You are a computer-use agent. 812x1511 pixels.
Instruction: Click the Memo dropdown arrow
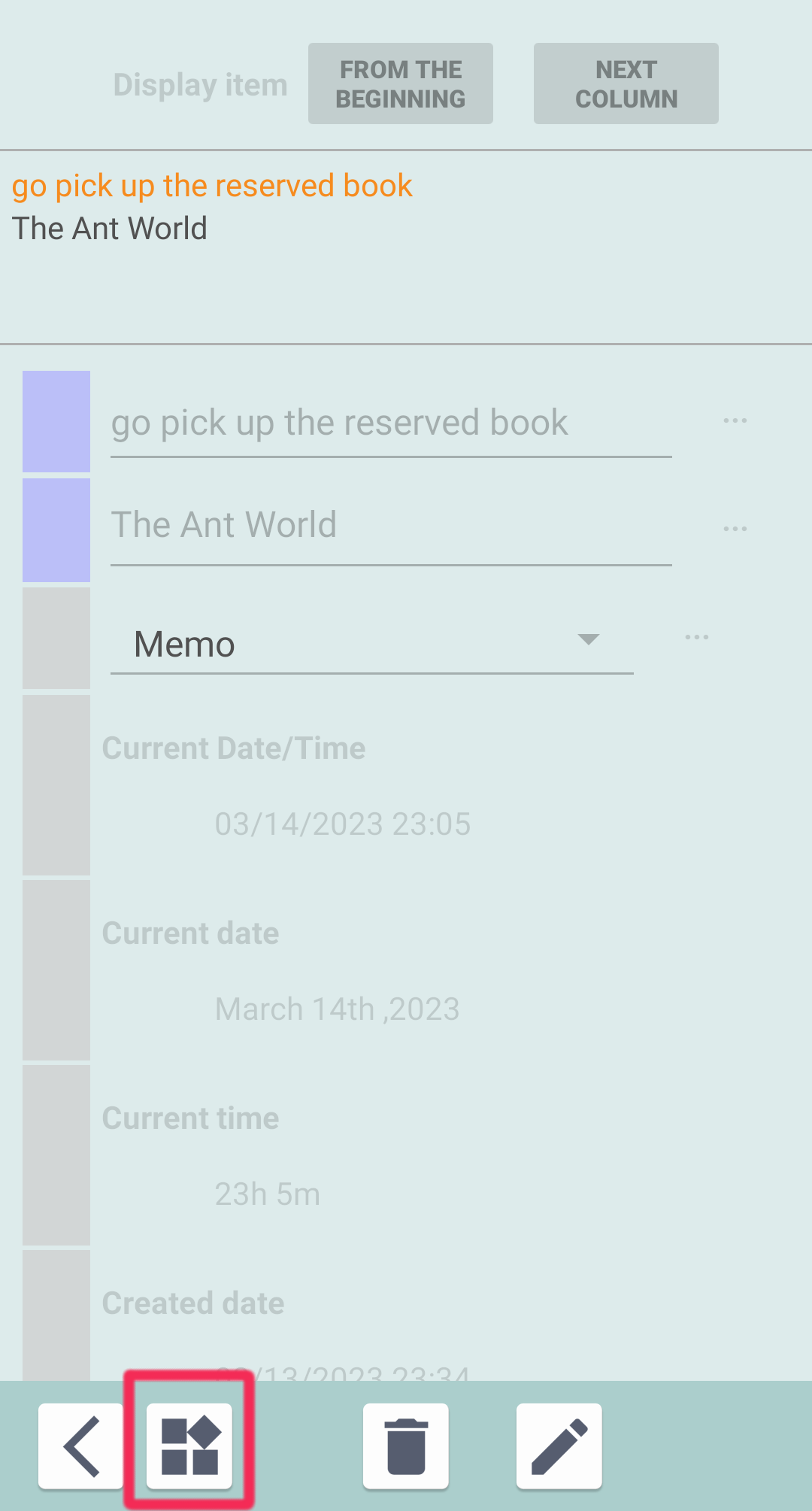click(x=588, y=639)
